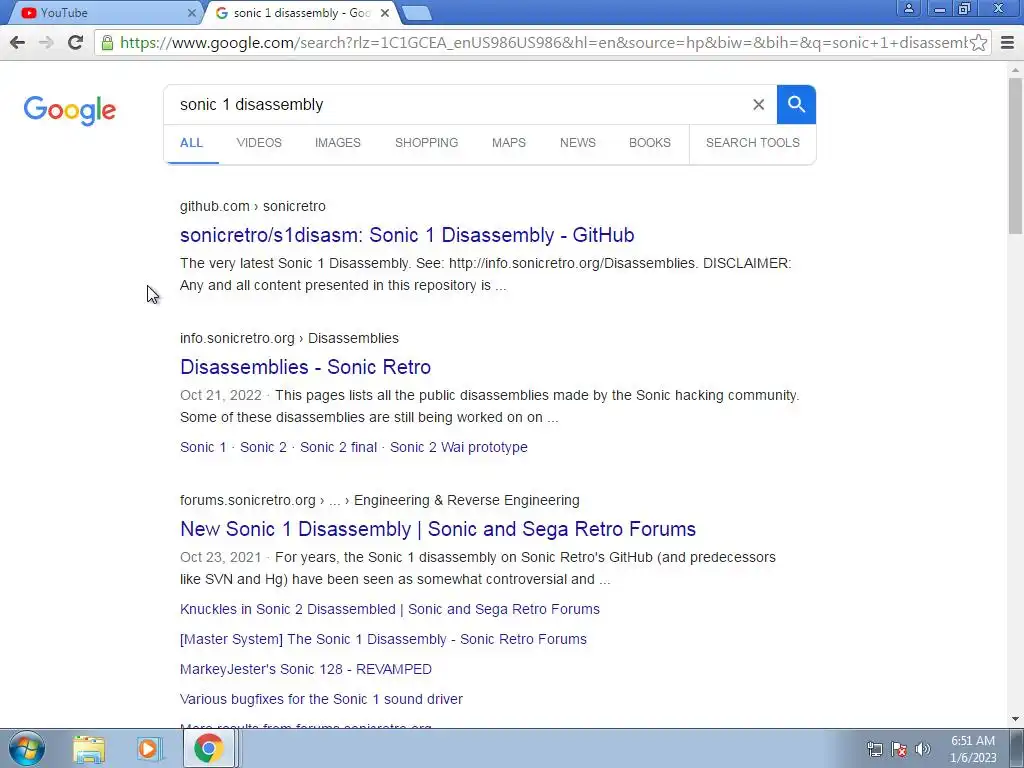The image size is (1024, 768).
Task: Click the forums.sonicretro.org breadcrumb
Action: click(x=379, y=500)
